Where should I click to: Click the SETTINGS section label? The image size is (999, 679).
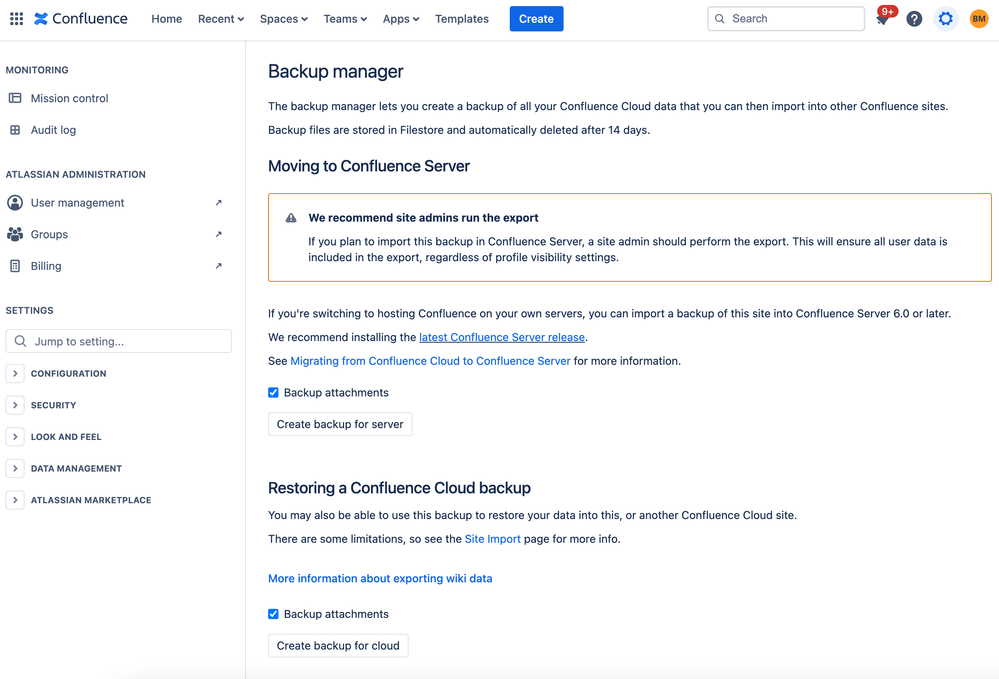click(x=29, y=311)
